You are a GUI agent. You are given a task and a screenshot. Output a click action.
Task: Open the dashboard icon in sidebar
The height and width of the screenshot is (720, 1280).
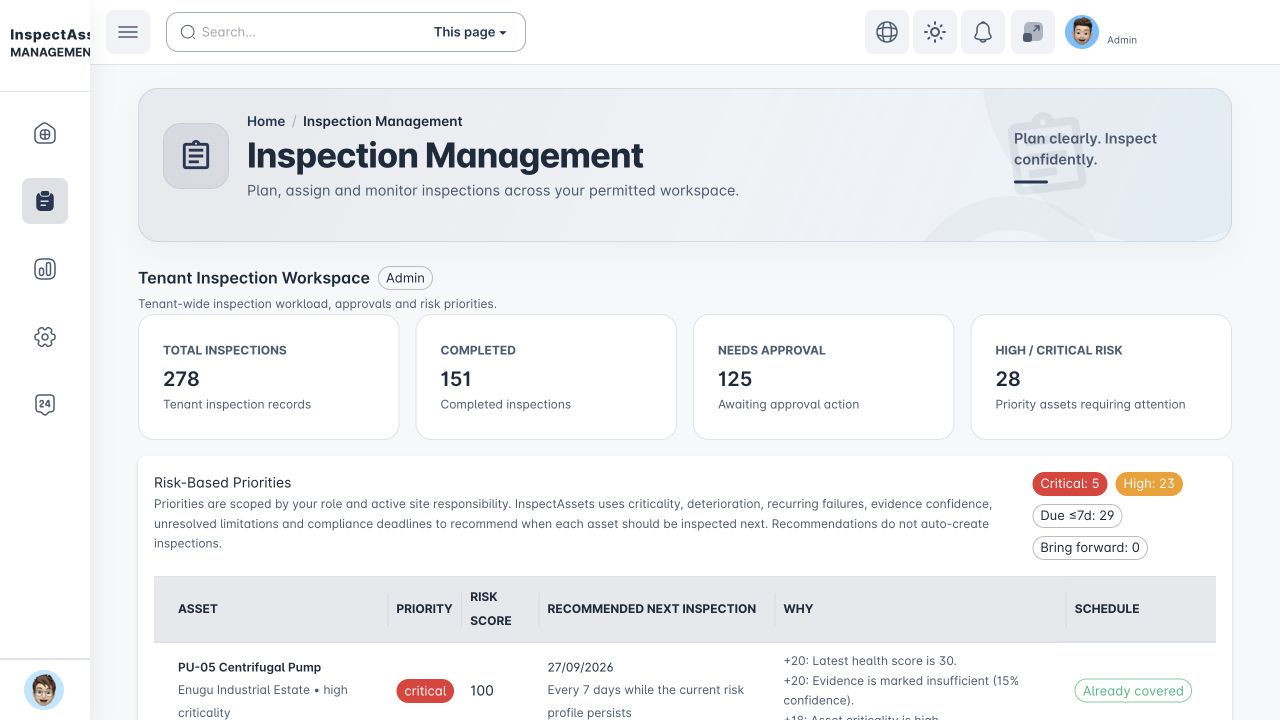(x=45, y=134)
